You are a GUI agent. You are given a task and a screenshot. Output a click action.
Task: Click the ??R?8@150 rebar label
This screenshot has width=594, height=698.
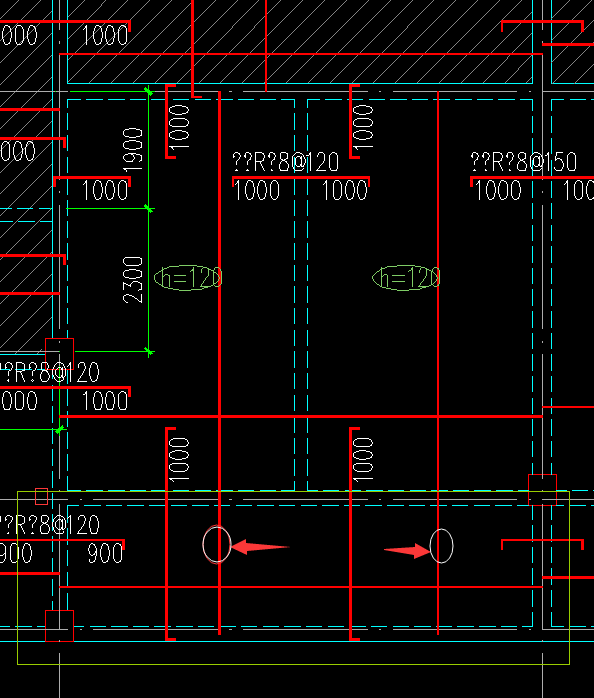click(524, 162)
